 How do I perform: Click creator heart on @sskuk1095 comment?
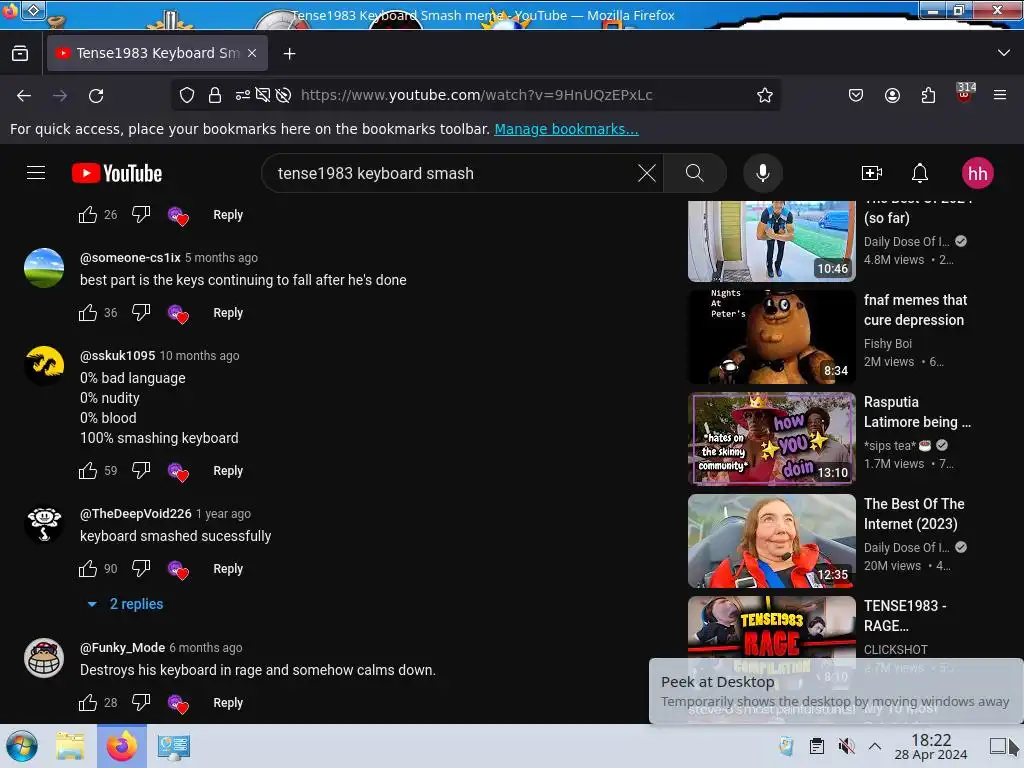(x=178, y=472)
